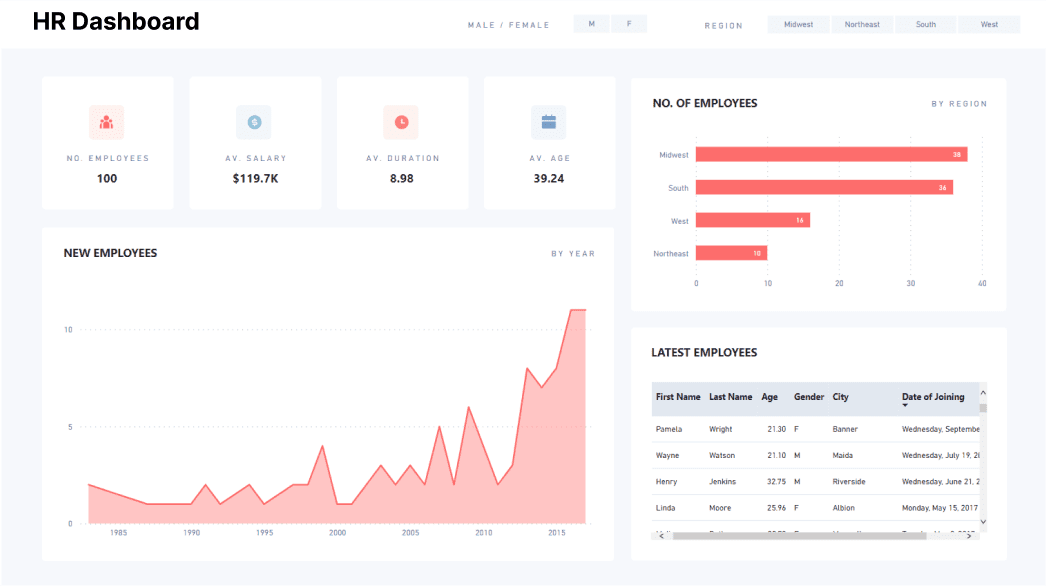
Task: Click the employees icon on No. Employees card
Action: click(x=107, y=122)
